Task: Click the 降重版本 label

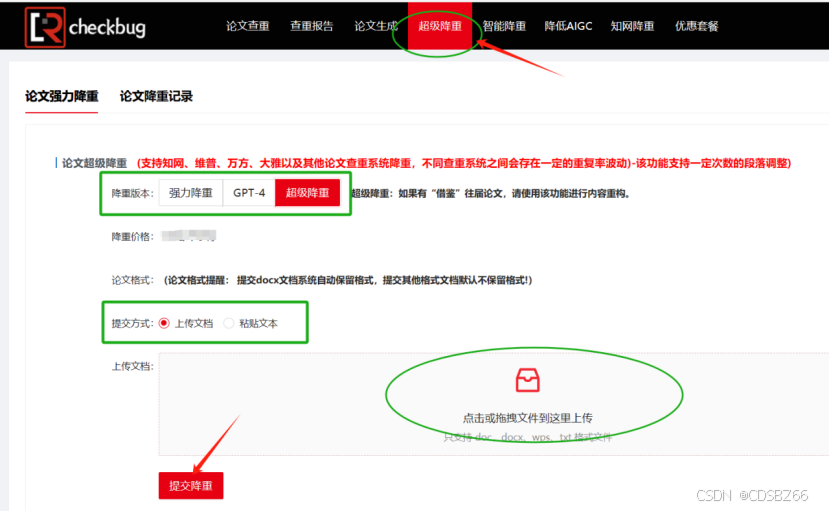Action: pos(132,193)
